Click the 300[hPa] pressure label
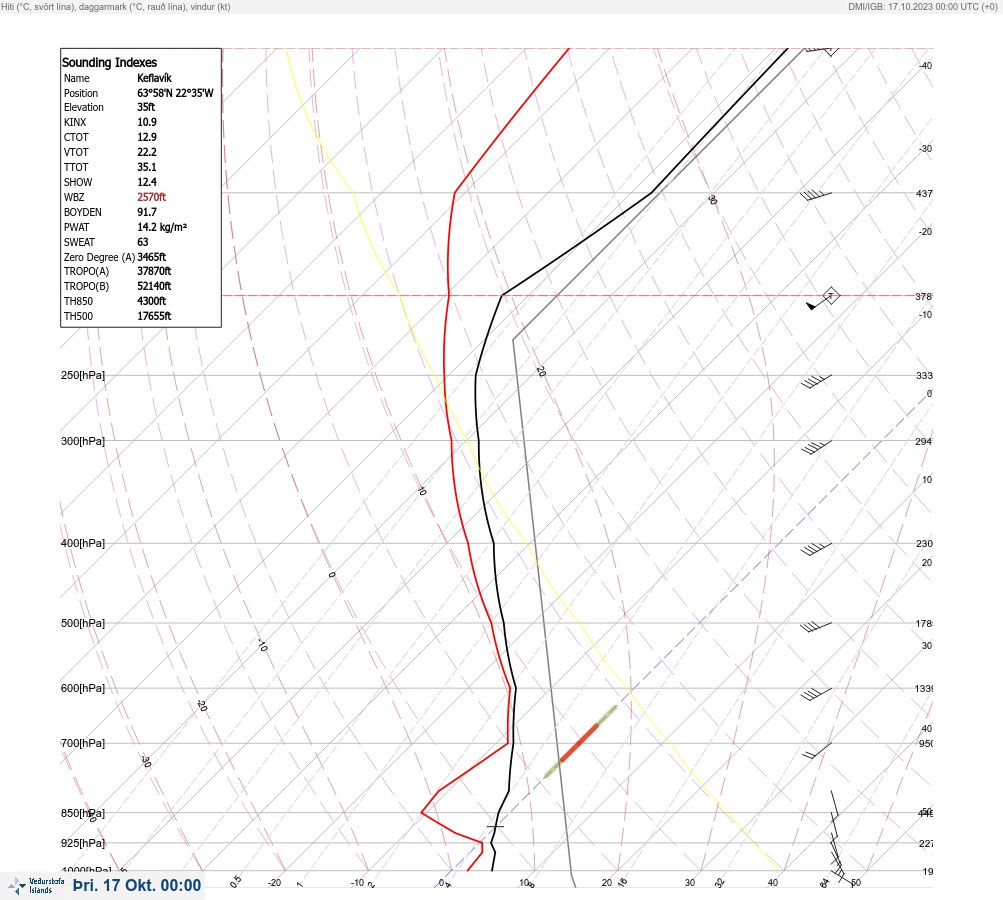 [83, 441]
